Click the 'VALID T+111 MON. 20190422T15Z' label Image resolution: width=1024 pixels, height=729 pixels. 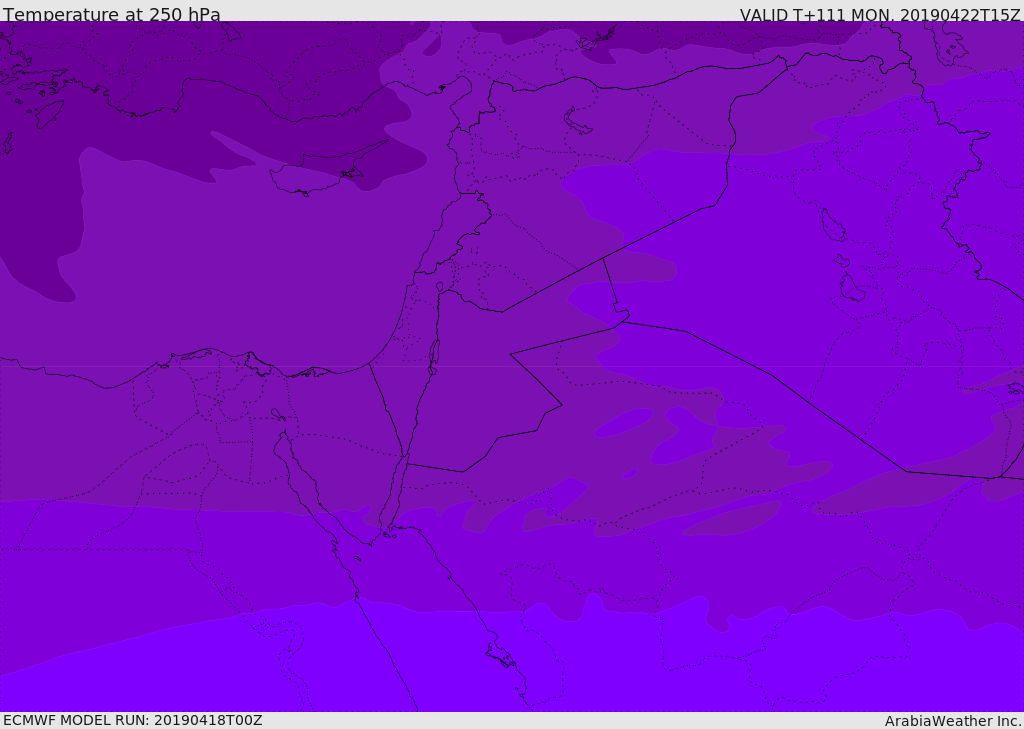point(880,14)
